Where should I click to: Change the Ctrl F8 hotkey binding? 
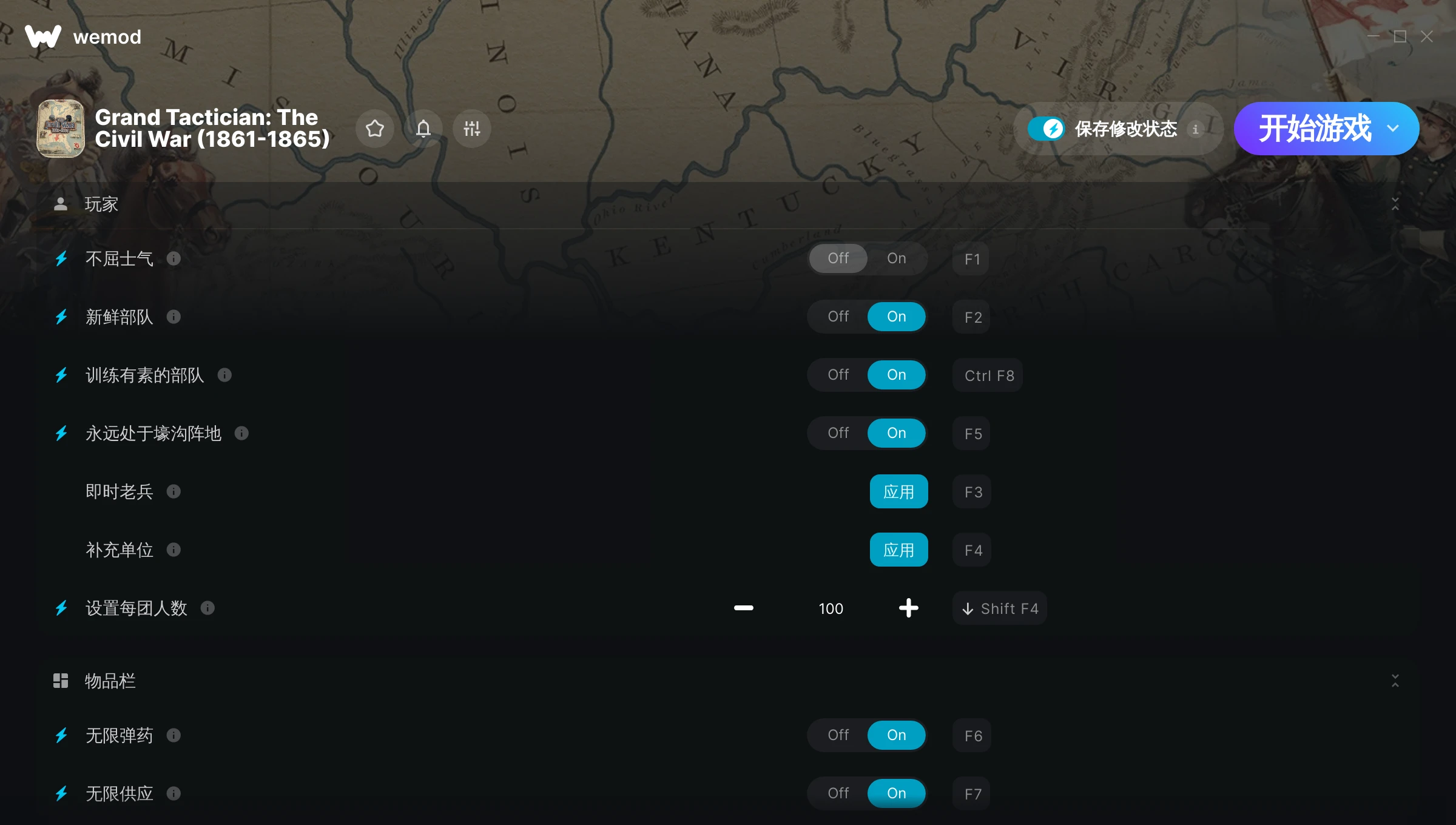pos(988,375)
